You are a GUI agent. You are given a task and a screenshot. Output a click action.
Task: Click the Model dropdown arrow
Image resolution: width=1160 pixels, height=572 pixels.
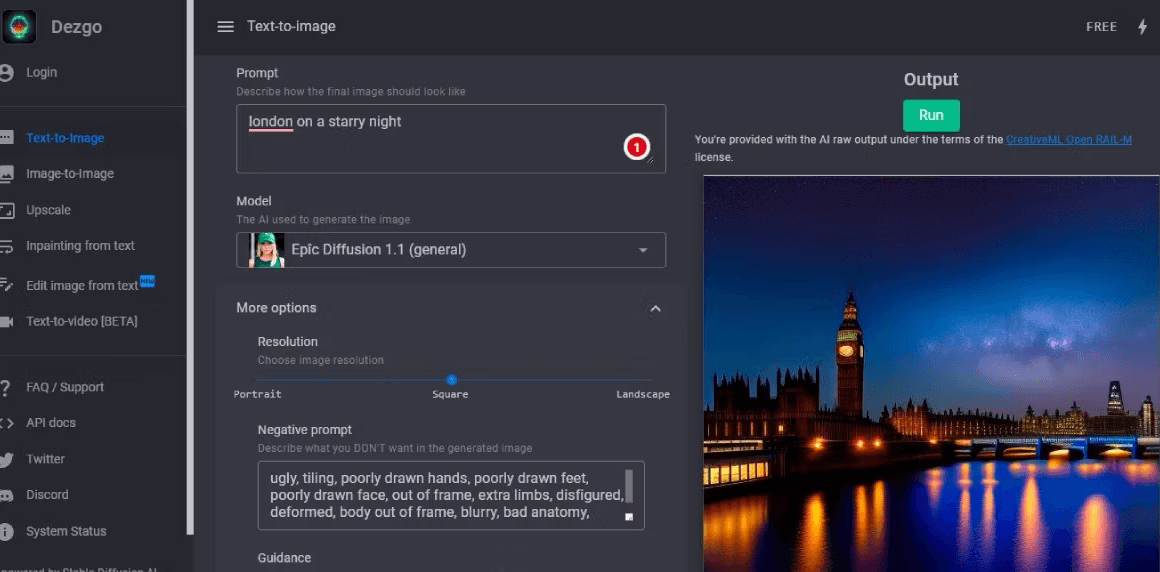[643, 250]
